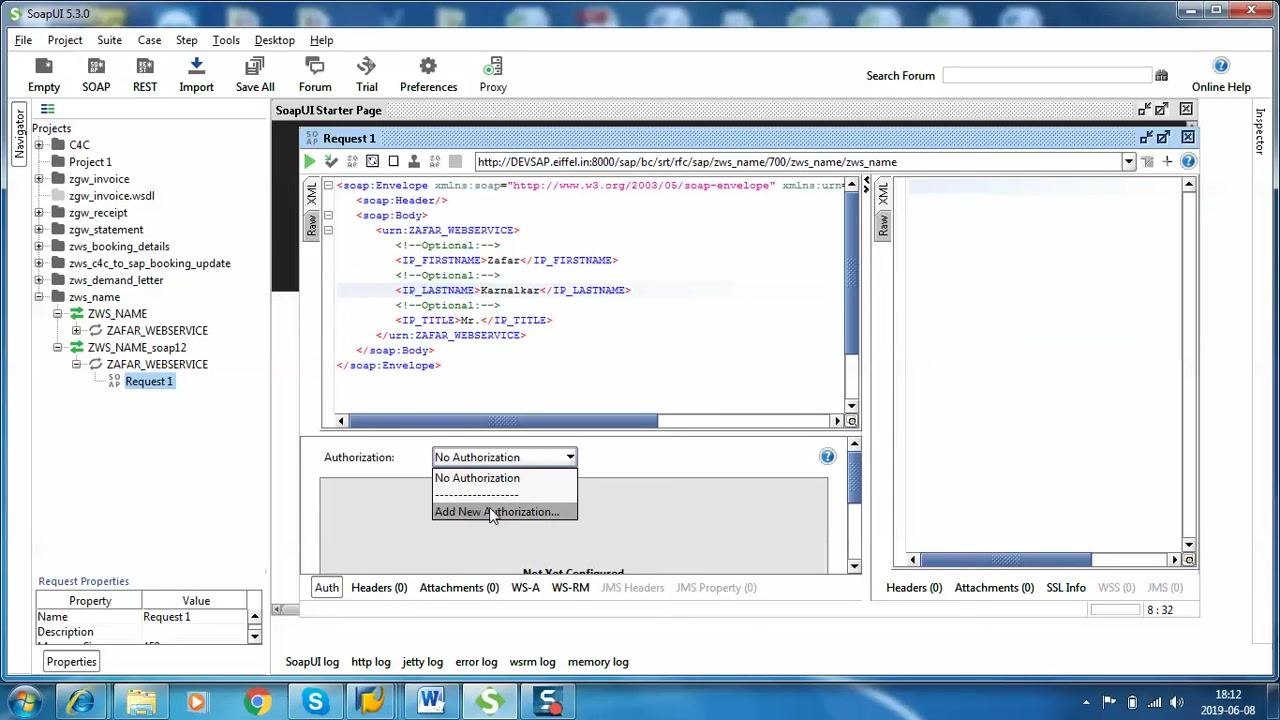Expand ZAFAR_WEBSERVICE under ZWS_NAME

(77, 330)
